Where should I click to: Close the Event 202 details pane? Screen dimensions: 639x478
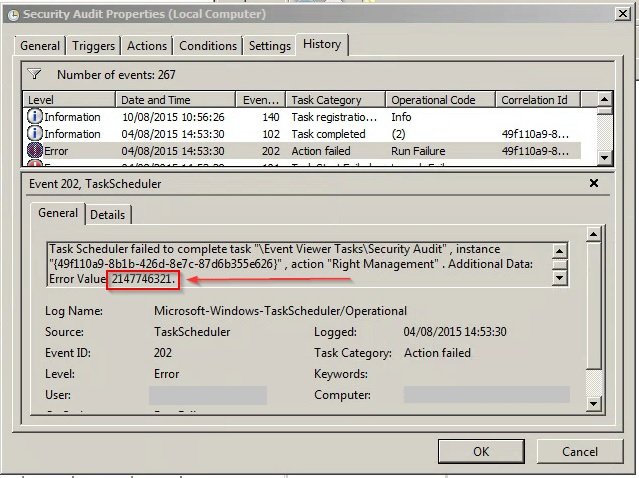593,184
